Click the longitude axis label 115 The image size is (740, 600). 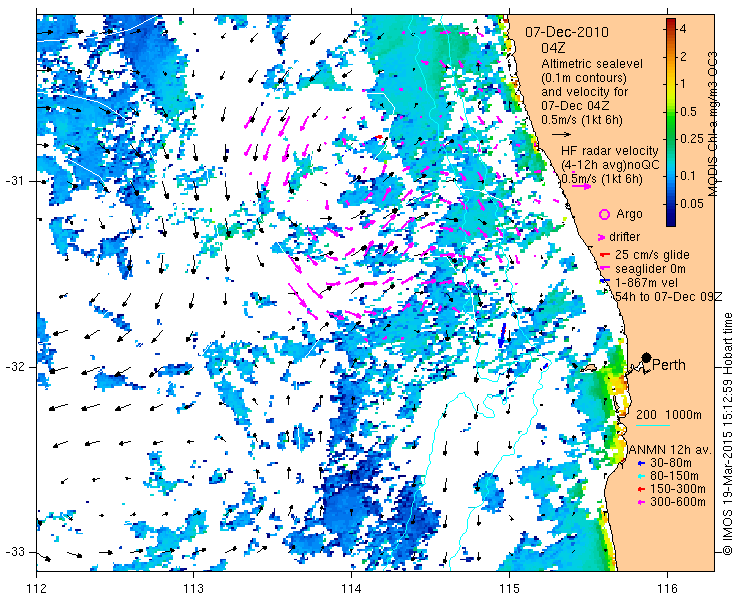tap(509, 589)
